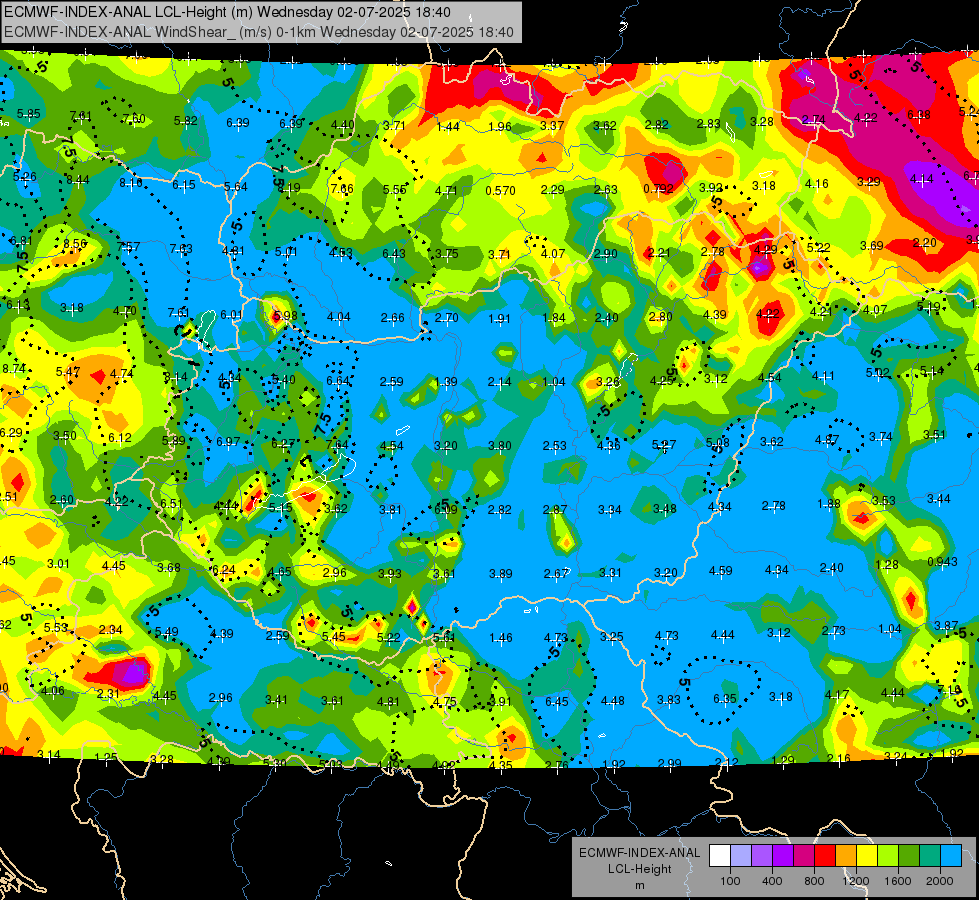The width and height of the screenshot is (979, 900).
Task: Click legend scale label 800
Action: [x=814, y=881]
